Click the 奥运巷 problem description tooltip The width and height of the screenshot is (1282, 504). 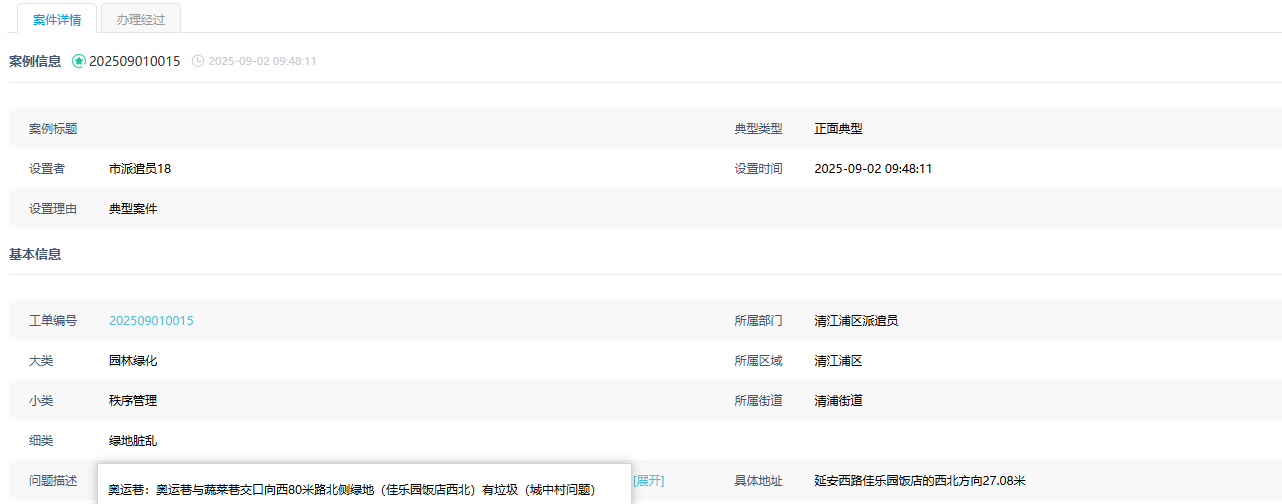pos(352,490)
